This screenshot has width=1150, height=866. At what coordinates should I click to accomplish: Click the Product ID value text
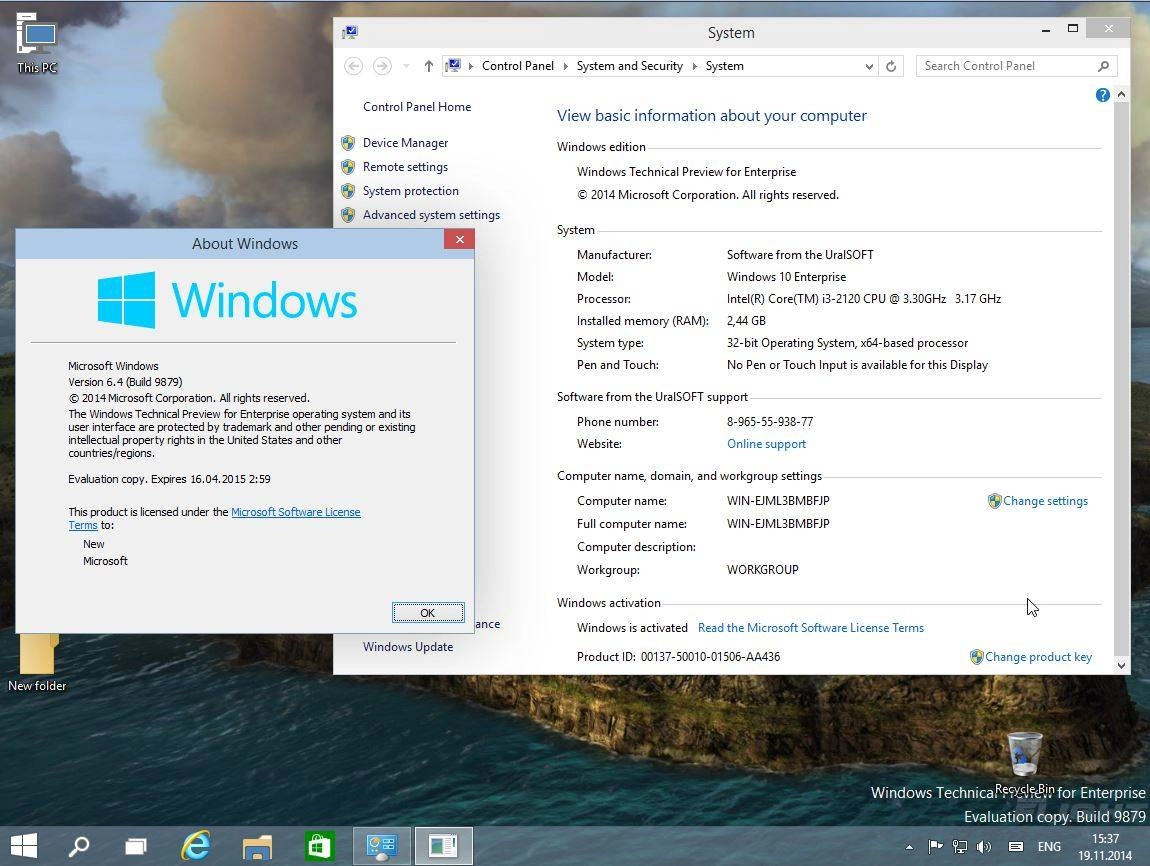[x=710, y=657]
